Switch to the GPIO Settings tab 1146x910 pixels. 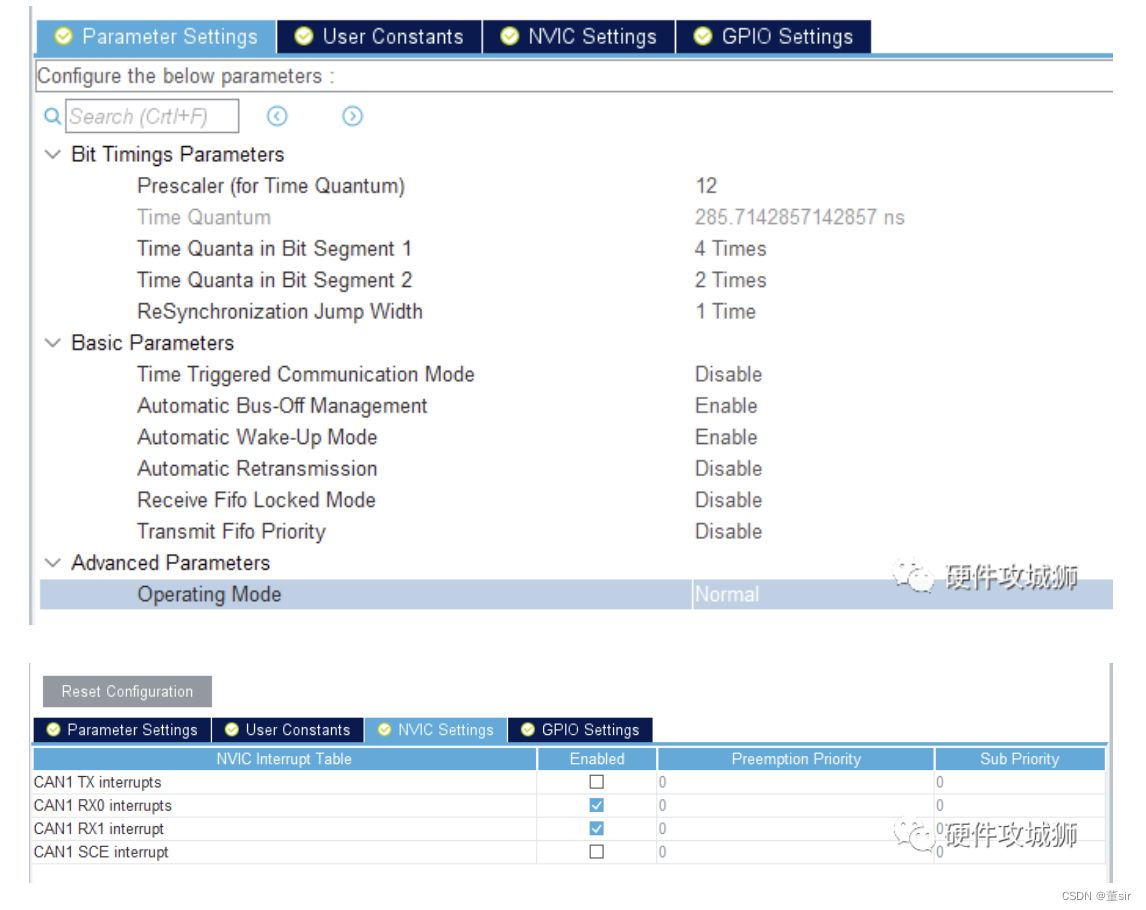786,36
